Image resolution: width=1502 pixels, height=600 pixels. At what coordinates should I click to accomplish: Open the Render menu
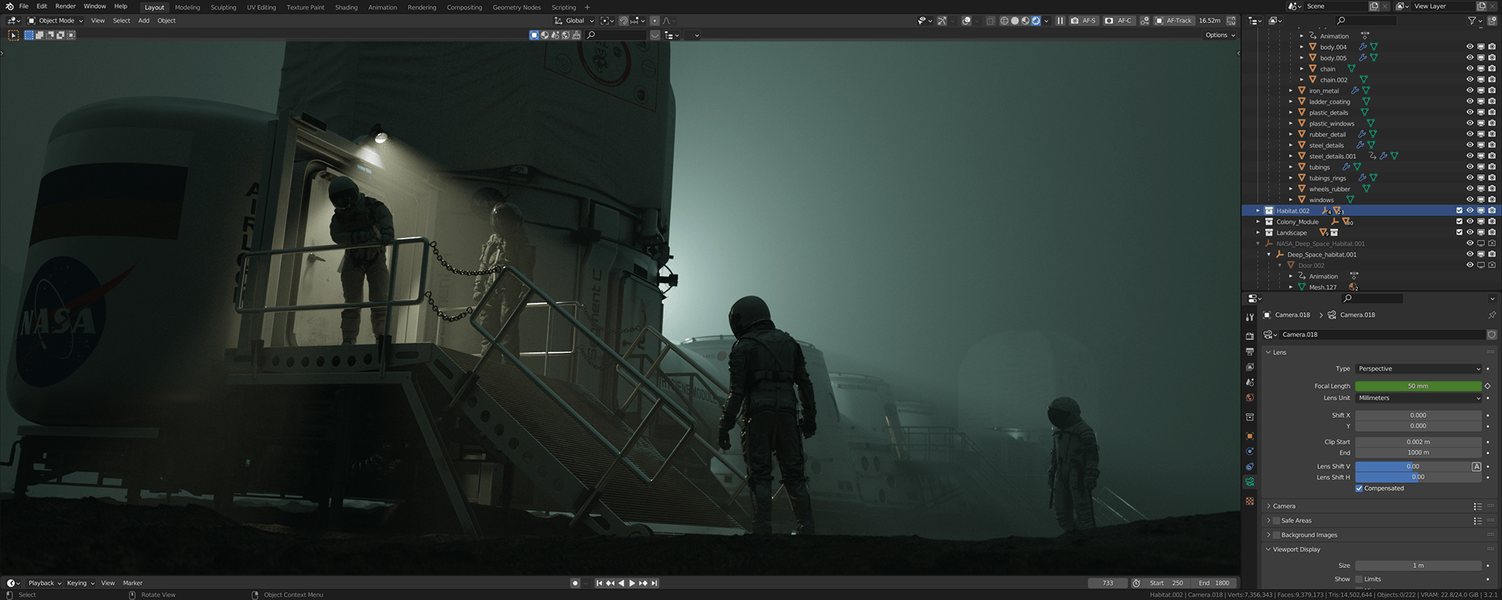[x=65, y=6]
